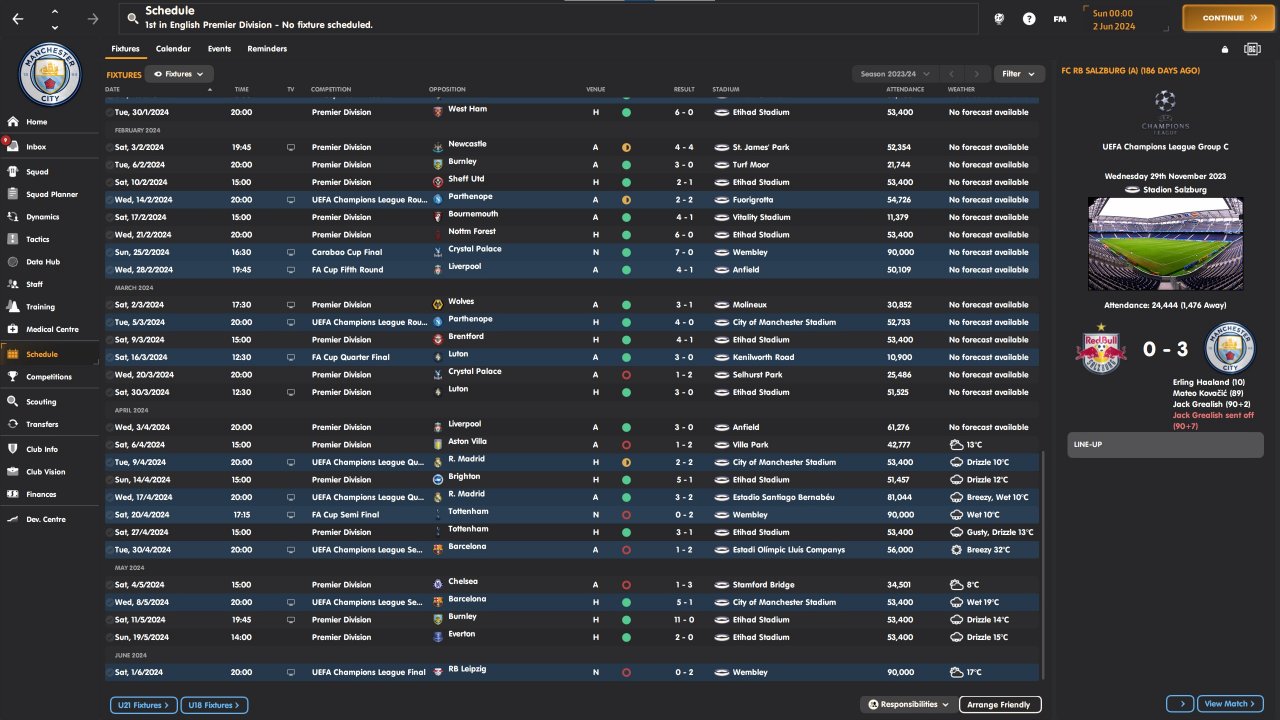Tick the circle beside Sat, 3/2/2024
This screenshot has height=720, width=1280.
[110, 147]
